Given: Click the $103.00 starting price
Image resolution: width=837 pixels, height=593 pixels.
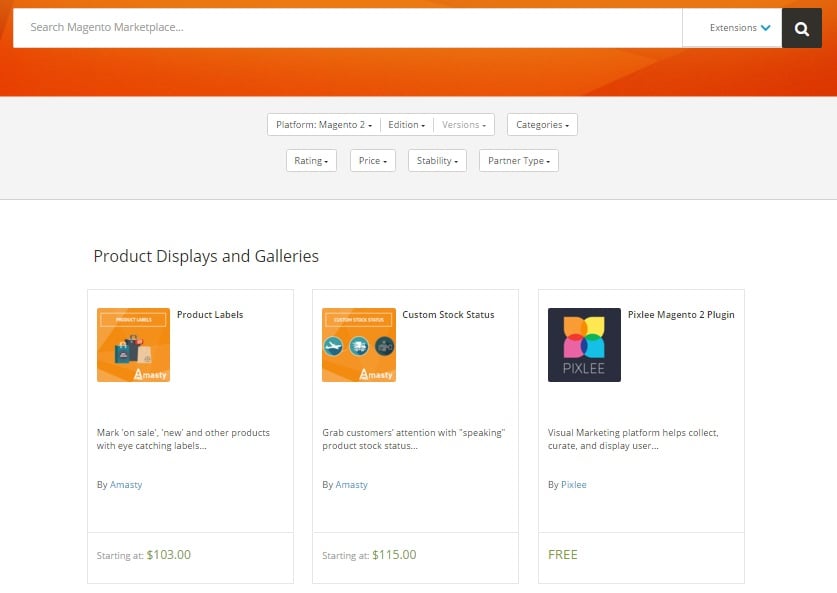Looking at the screenshot, I should point(169,555).
